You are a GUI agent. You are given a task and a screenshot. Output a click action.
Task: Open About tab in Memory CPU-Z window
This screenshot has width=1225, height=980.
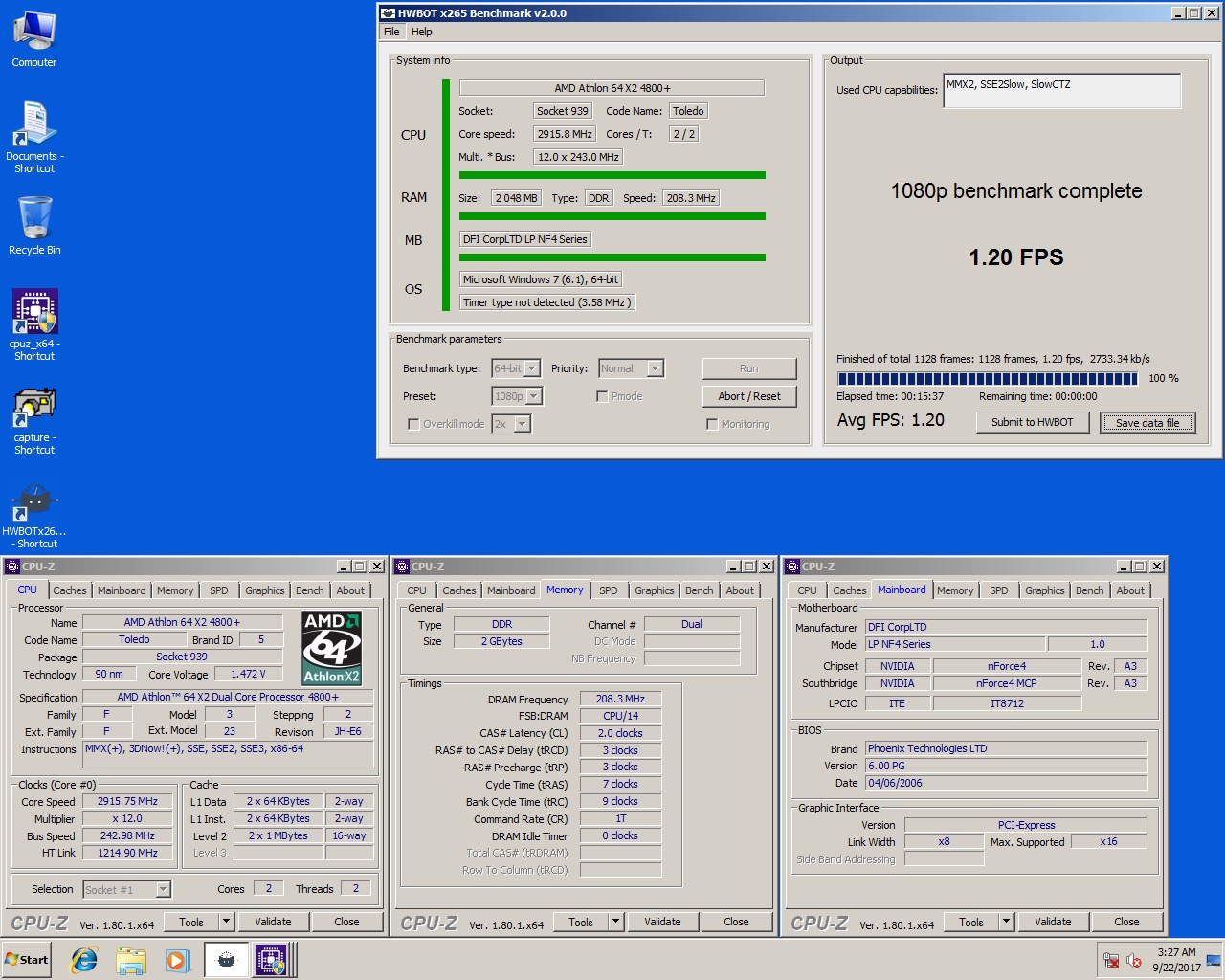tap(740, 590)
